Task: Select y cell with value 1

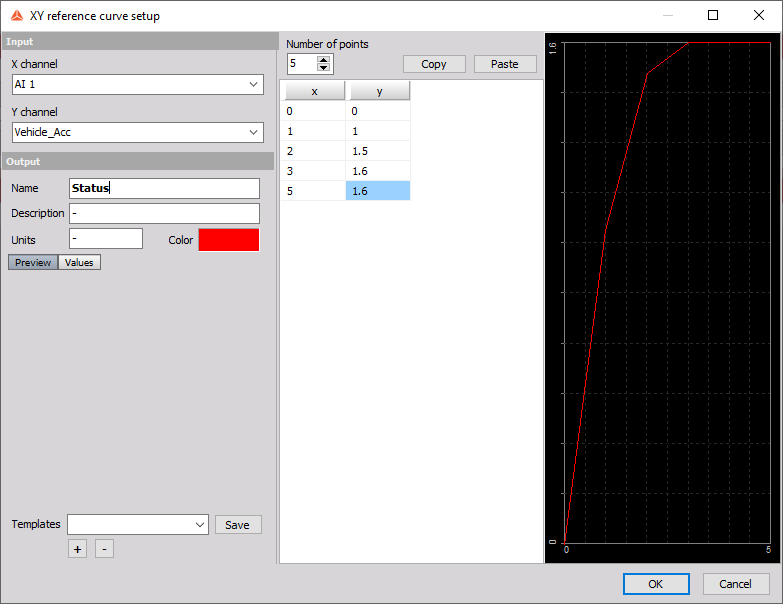Action: (378, 131)
